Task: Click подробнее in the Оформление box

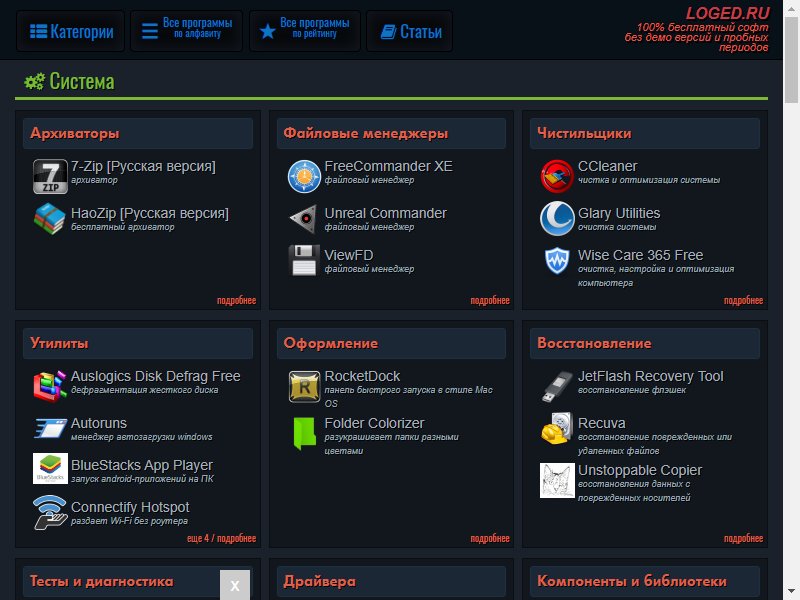Action: (490, 538)
